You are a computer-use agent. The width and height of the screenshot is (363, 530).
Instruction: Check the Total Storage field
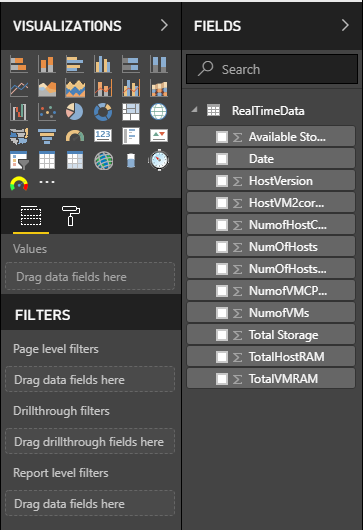point(222,335)
